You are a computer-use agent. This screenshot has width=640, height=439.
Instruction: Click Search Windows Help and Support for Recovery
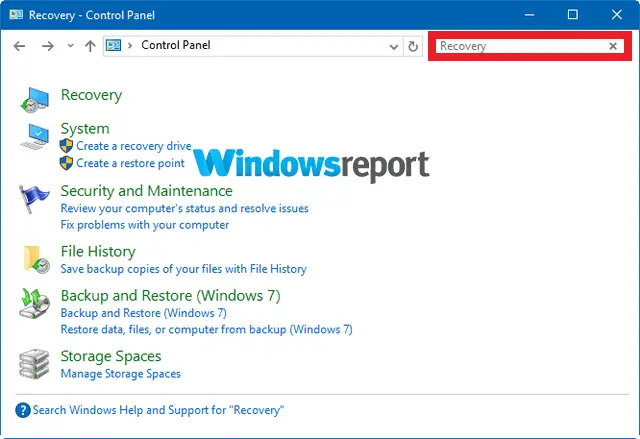[x=158, y=410]
